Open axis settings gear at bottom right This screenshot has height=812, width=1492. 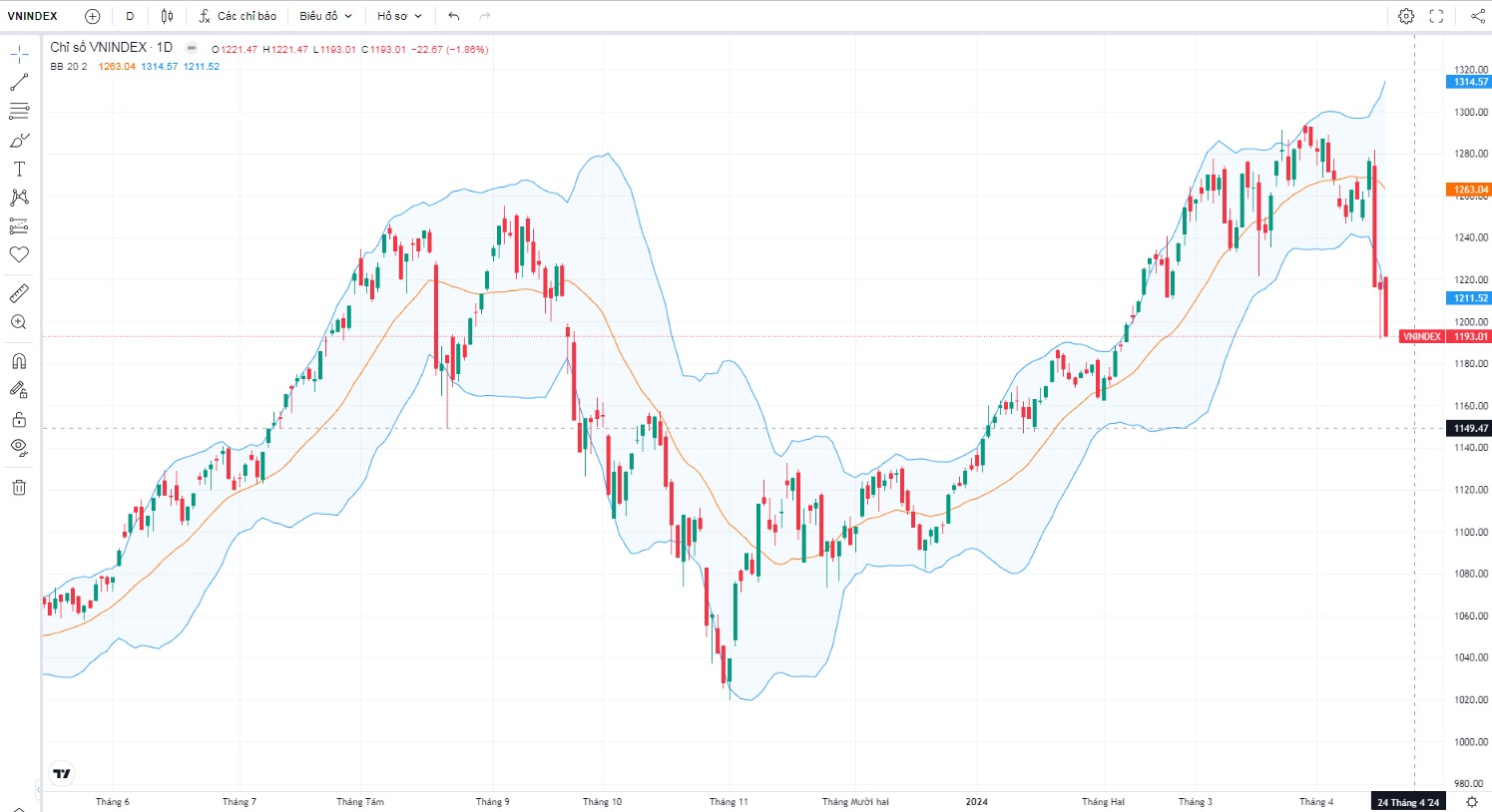[x=1472, y=802]
